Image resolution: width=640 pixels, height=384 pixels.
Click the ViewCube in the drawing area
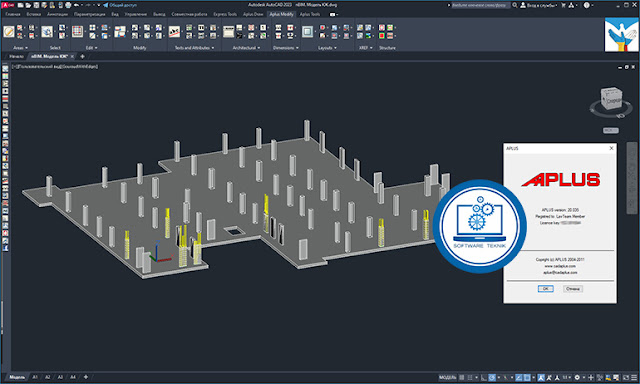coord(611,99)
